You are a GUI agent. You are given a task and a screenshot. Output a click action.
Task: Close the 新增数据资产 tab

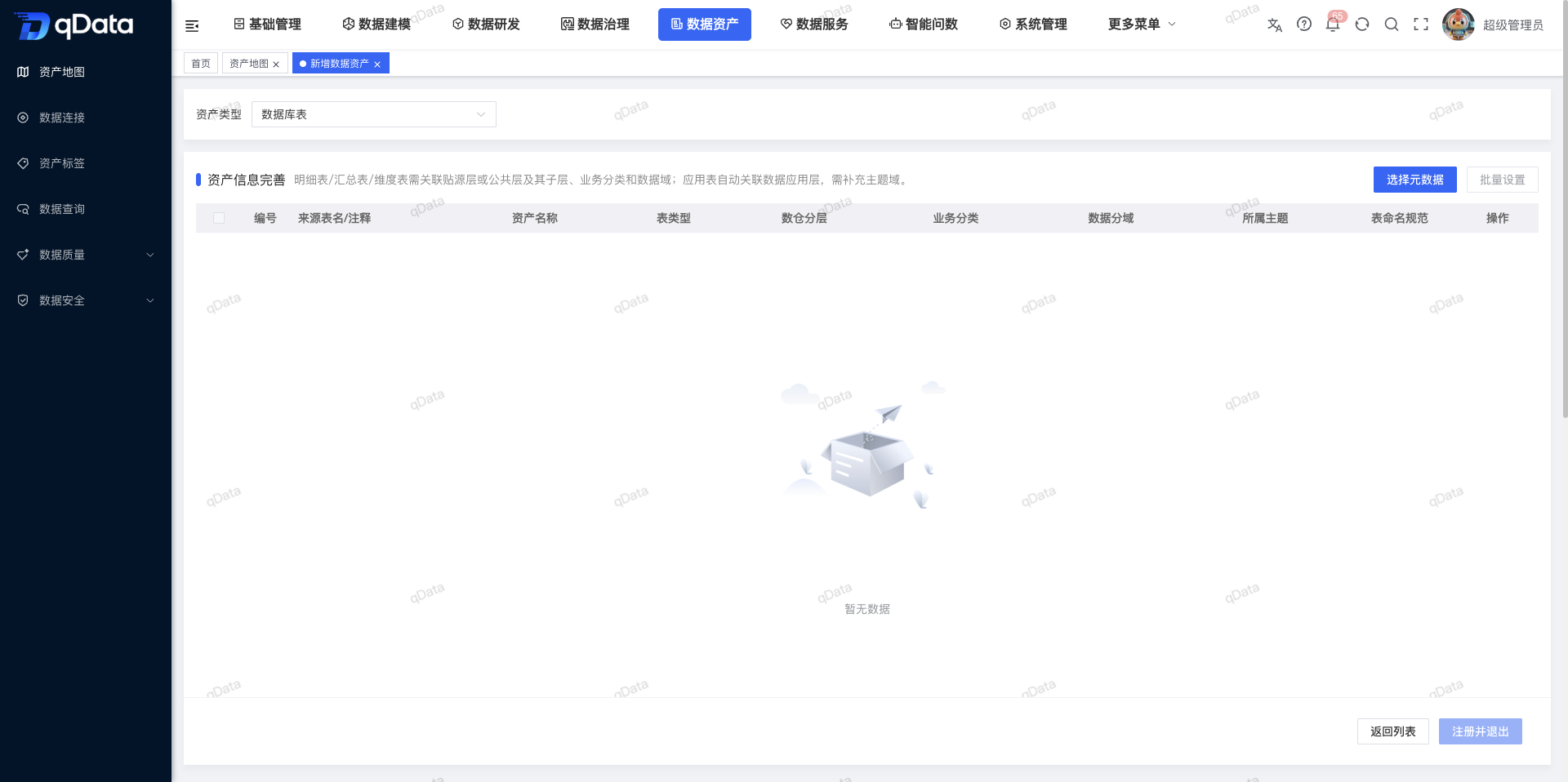coord(377,64)
